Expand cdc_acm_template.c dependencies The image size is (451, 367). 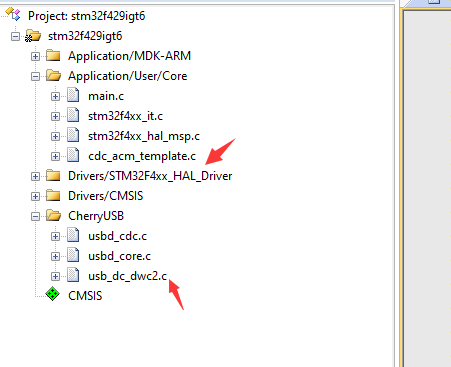55,156
